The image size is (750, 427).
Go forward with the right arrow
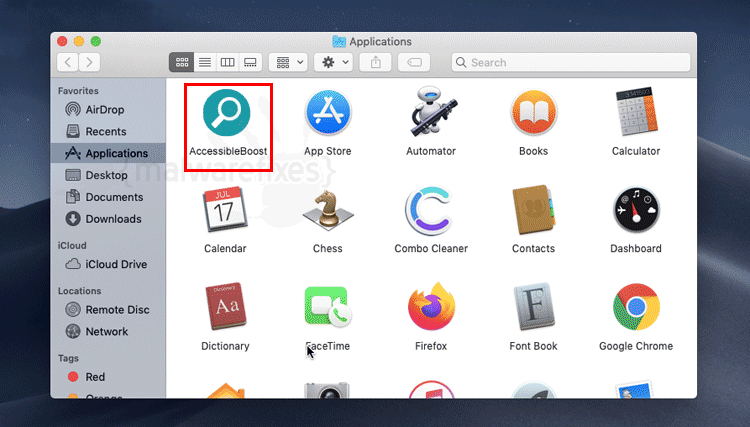89,62
